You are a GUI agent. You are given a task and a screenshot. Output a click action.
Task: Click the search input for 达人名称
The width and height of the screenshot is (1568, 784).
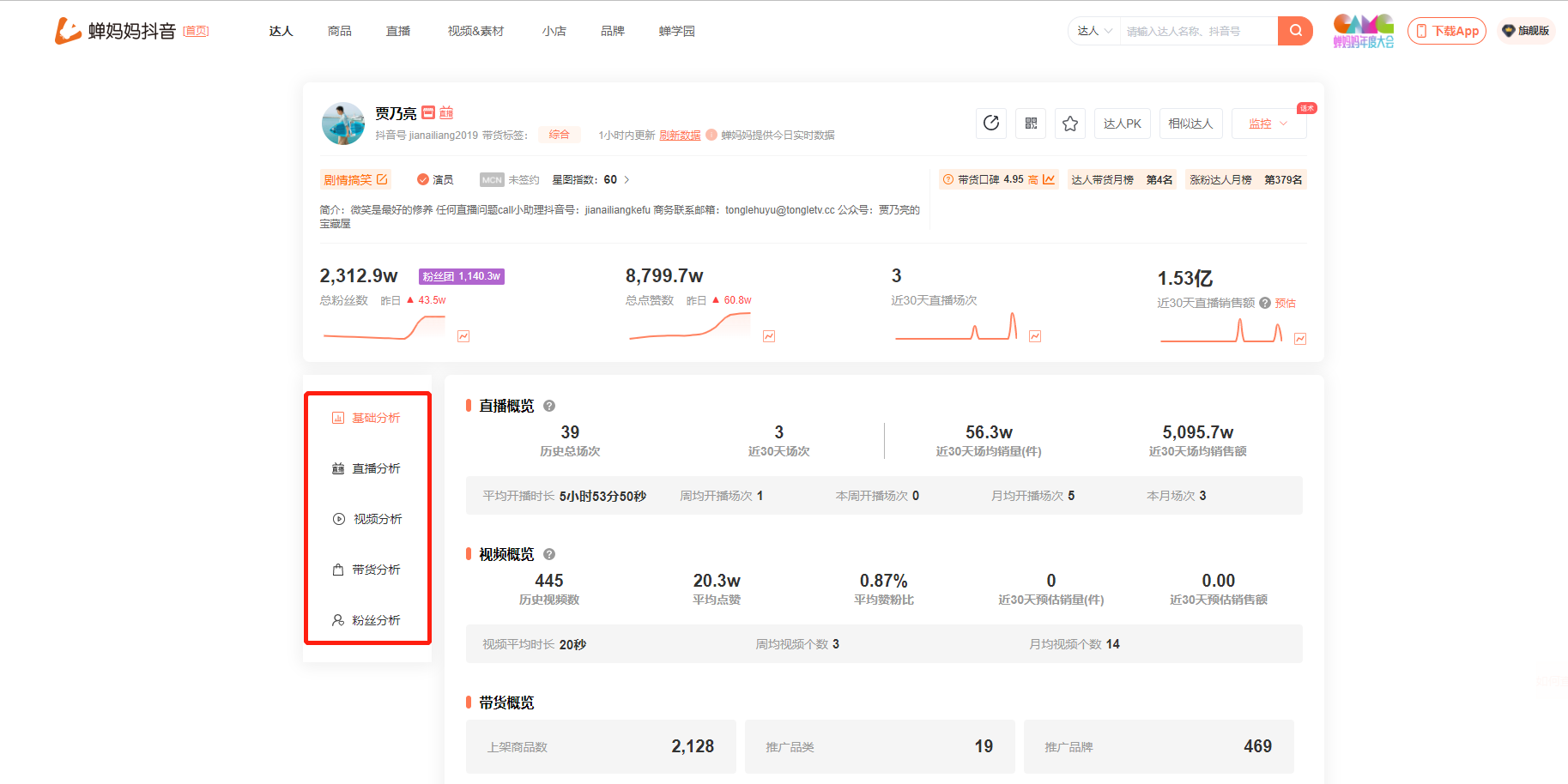click(x=1198, y=31)
